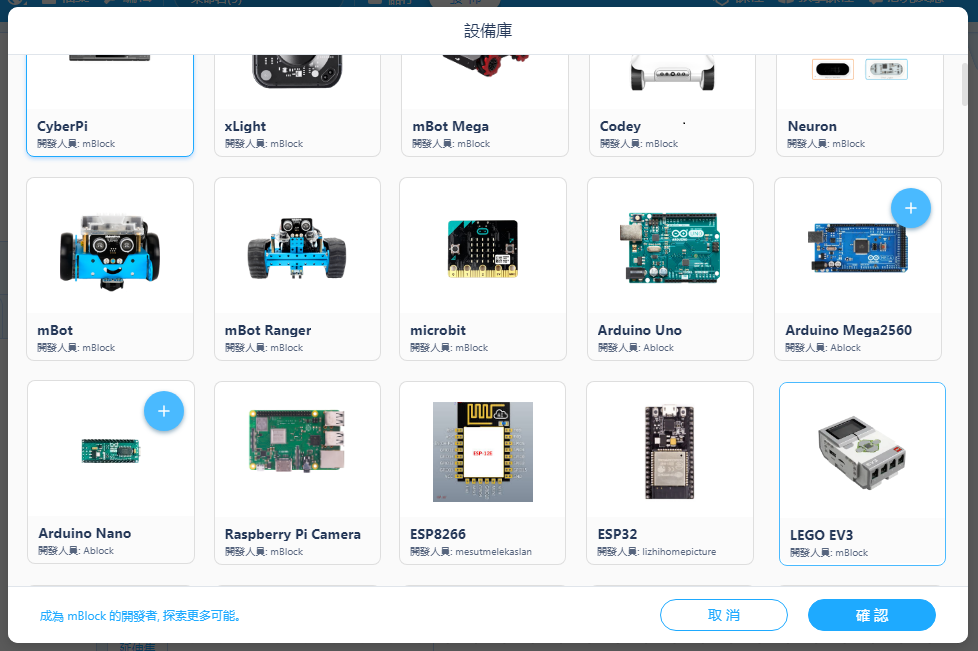Add Arduino Mega2560 with plus button
Viewport: 978px width, 651px height.
pos(911,208)
